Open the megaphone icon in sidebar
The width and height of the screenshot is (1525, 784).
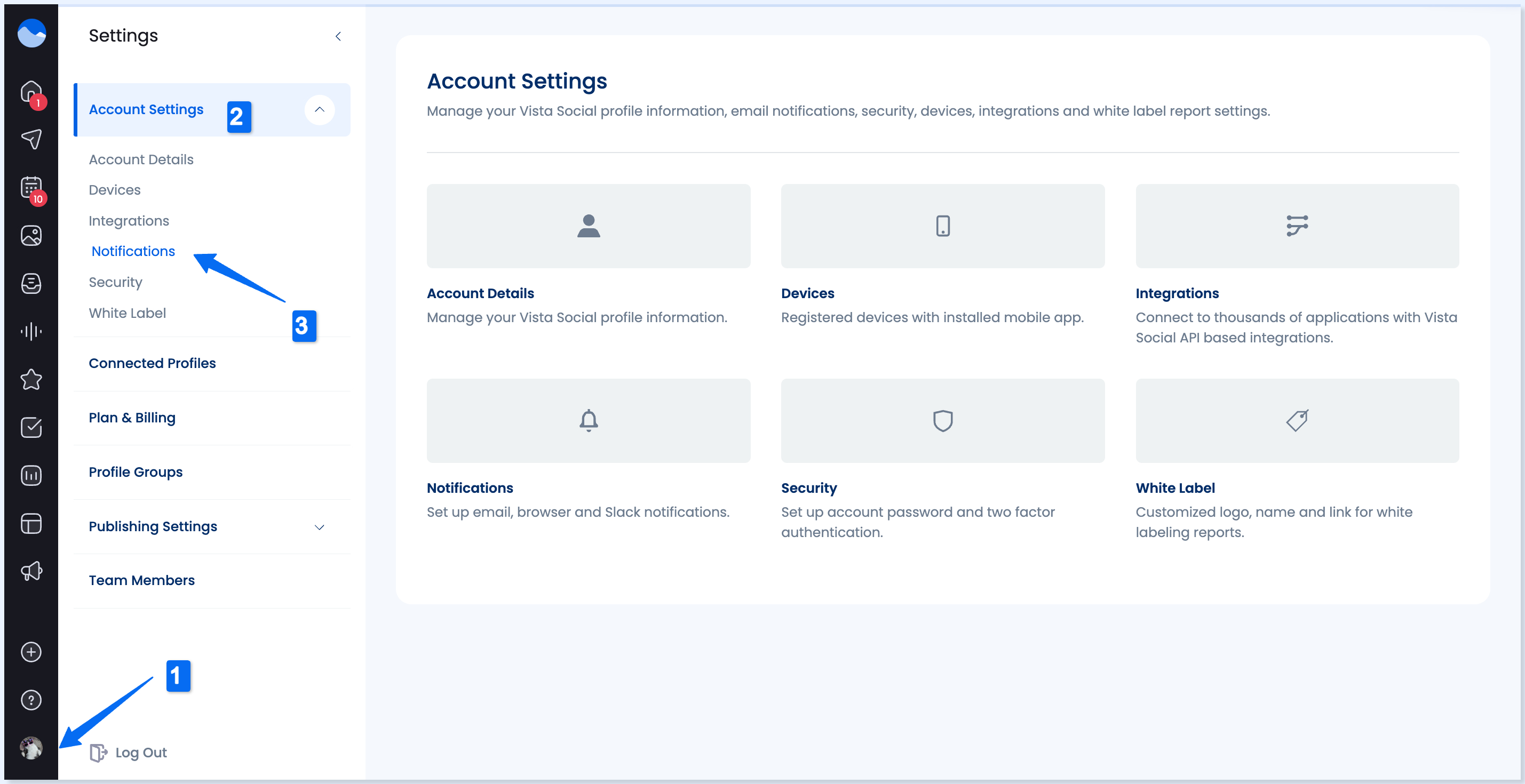[x=31, y=572]
